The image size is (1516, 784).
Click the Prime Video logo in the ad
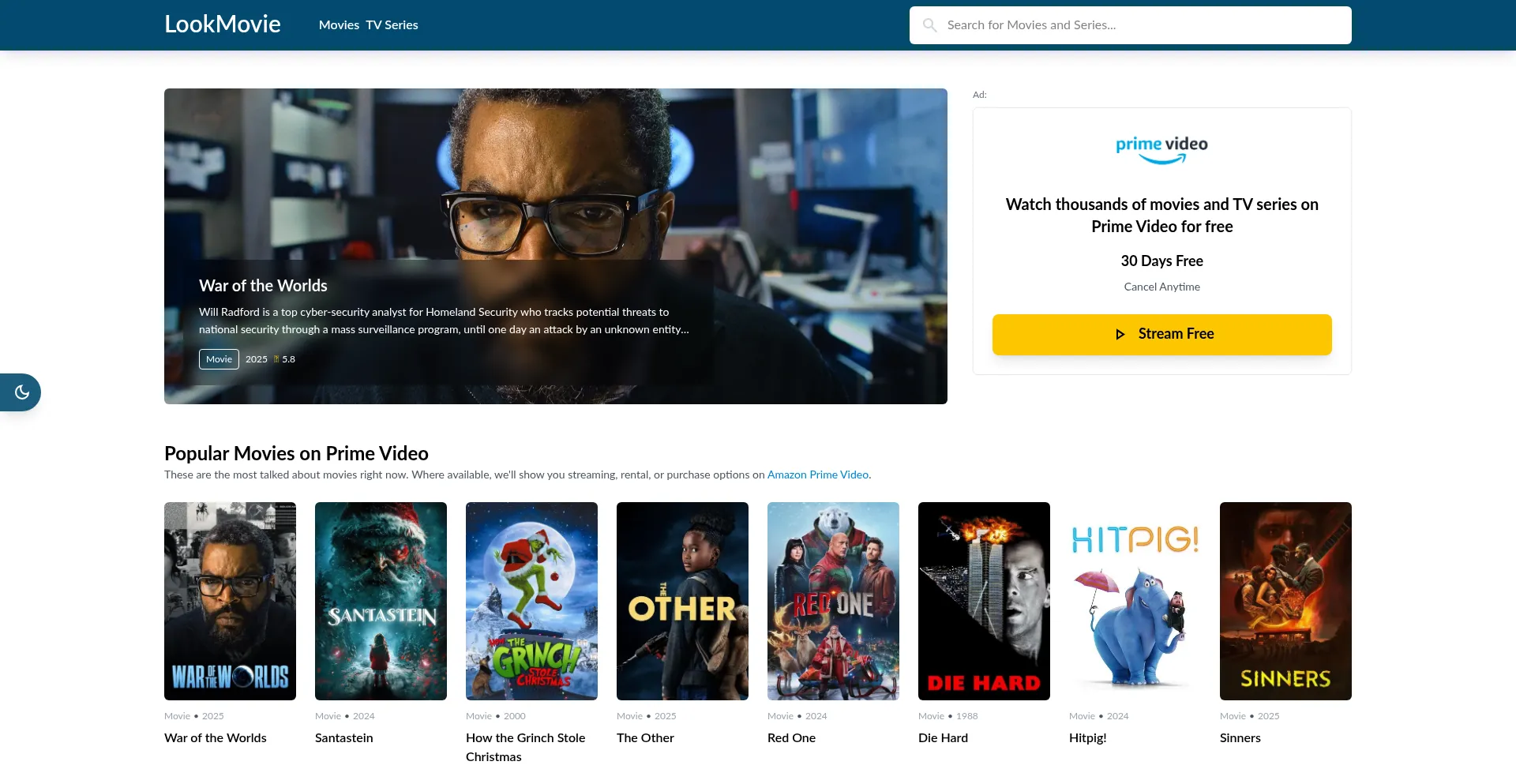pyautogui.click(x=1161, y=149)
